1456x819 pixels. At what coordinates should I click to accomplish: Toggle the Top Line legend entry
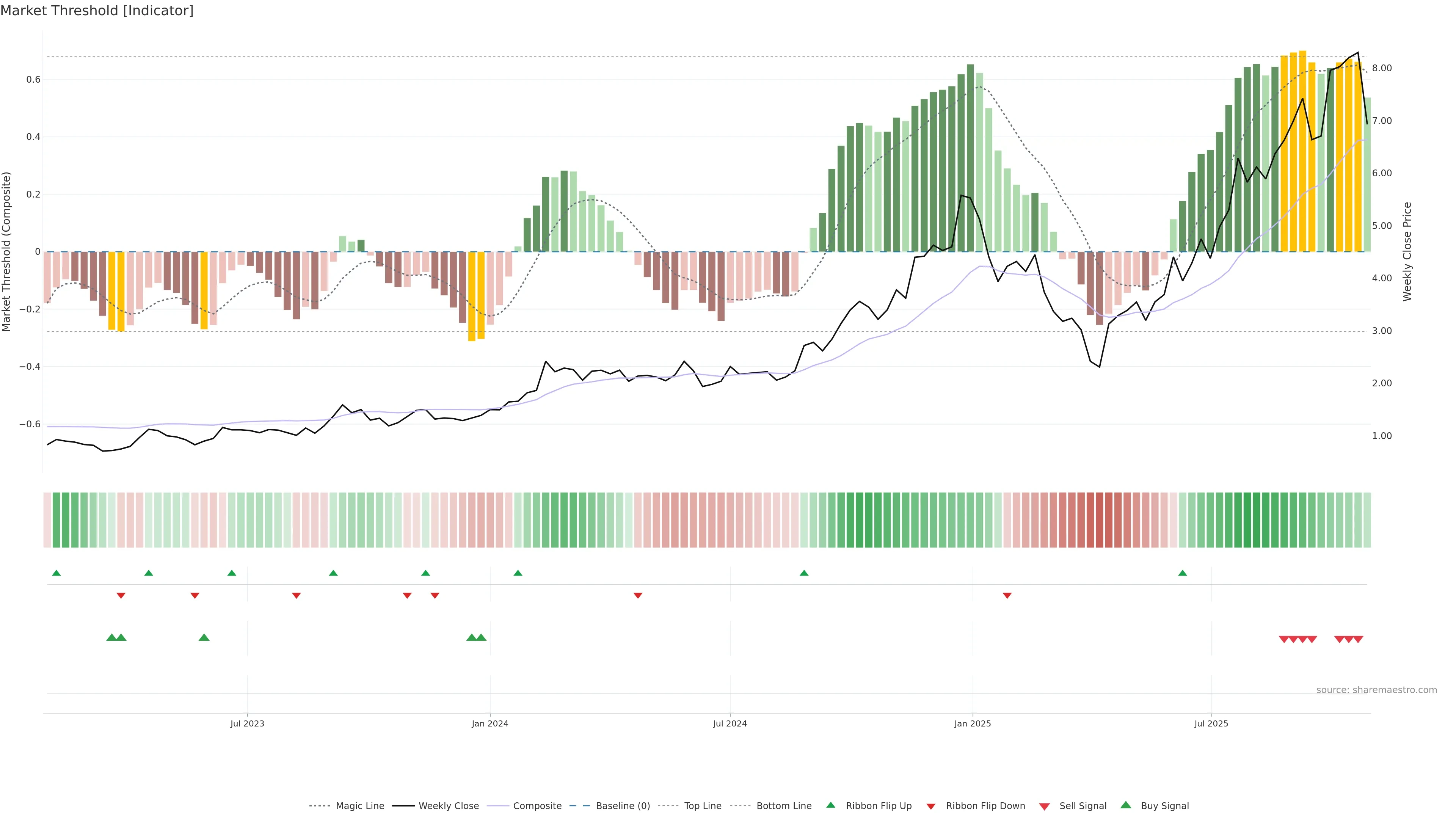click(x=703, y=806)
